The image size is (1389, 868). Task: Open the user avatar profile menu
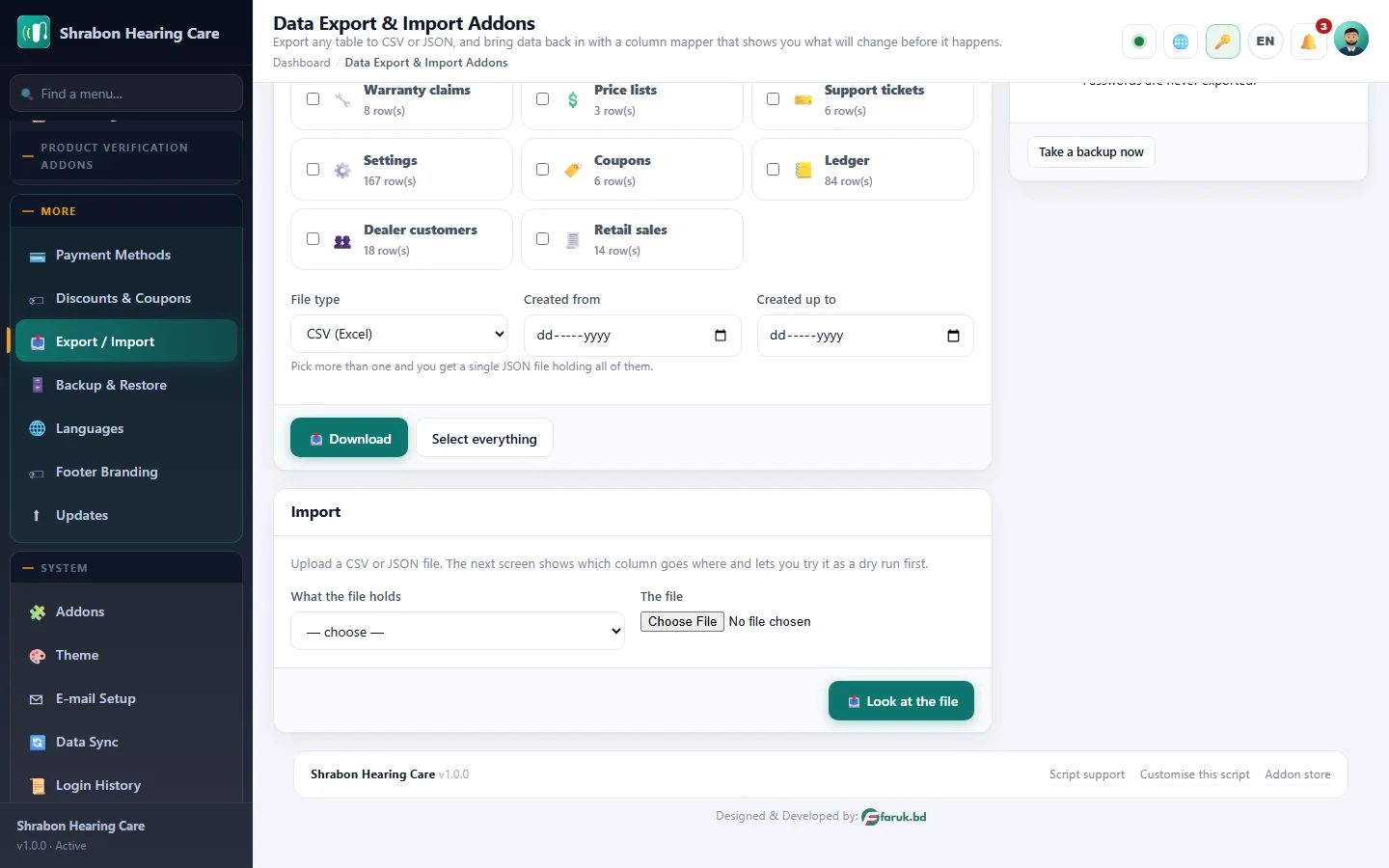point(1350,39)
